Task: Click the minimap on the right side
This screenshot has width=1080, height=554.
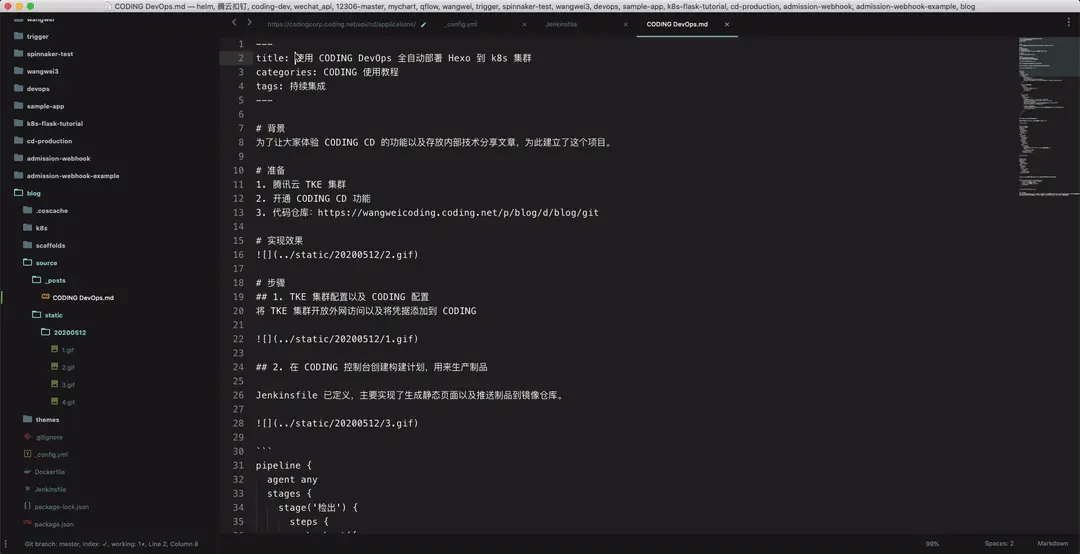Action: click(x=1048, y=117)
